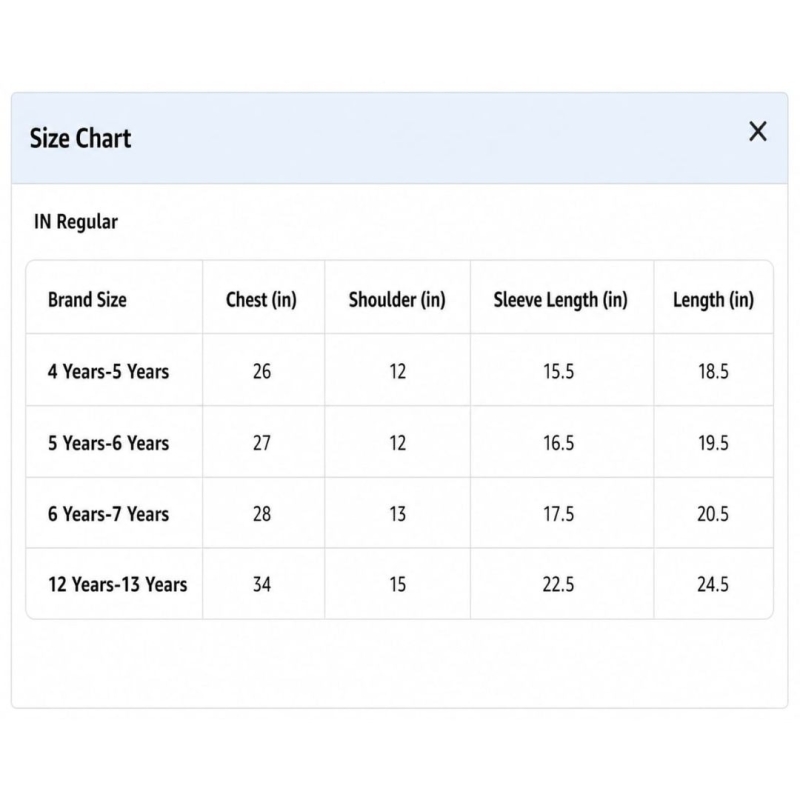Click the Size Chart title
This screenshot has height=800, width=800.
[81, 138]
